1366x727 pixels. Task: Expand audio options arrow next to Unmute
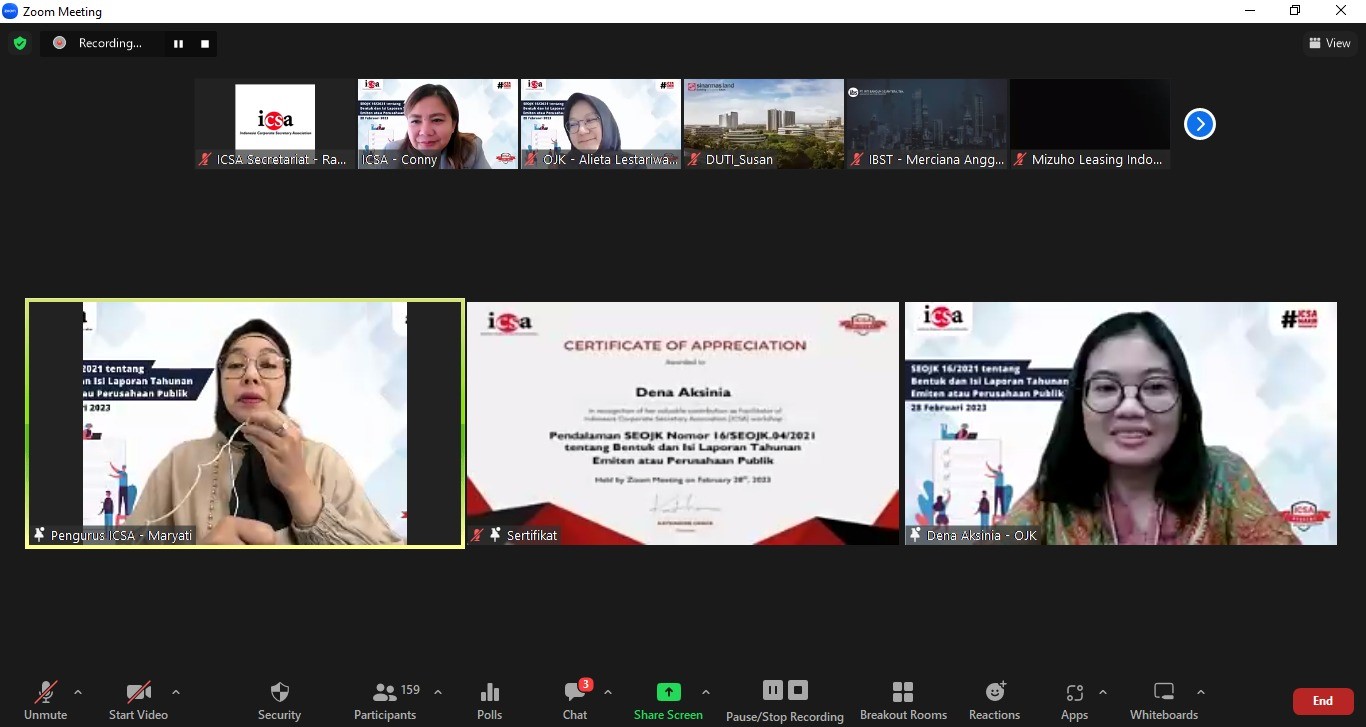coord(78,692)
